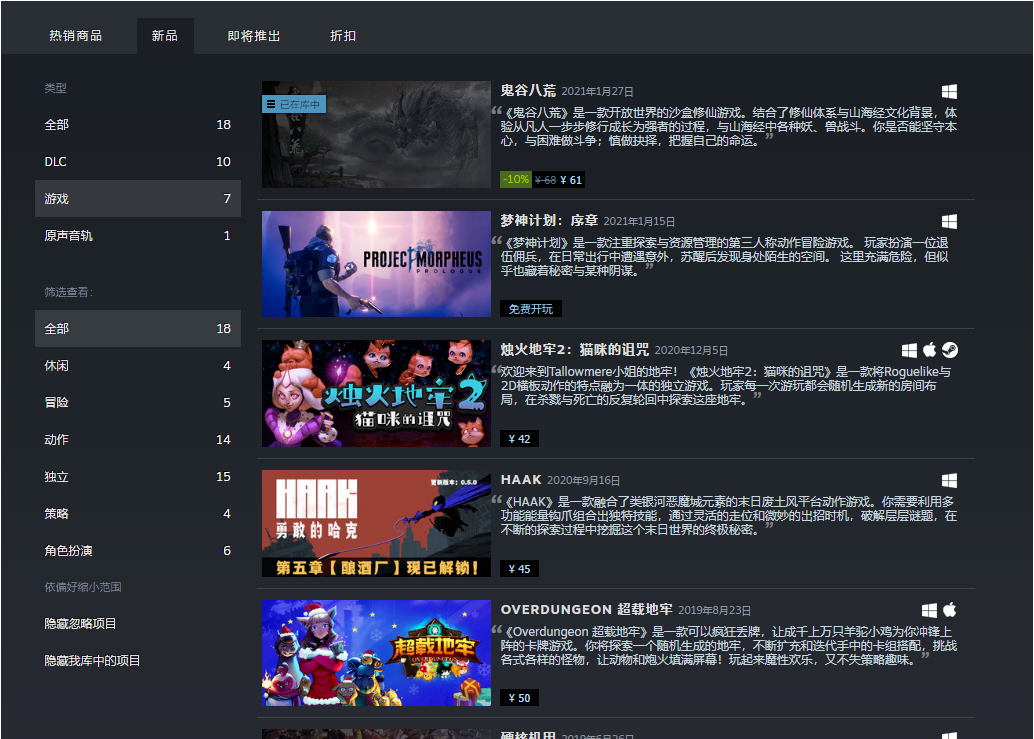This screenshot has width=1034, height=739.
Task: Click the original price ¥ 68
Action: click(x=545, y=180)
